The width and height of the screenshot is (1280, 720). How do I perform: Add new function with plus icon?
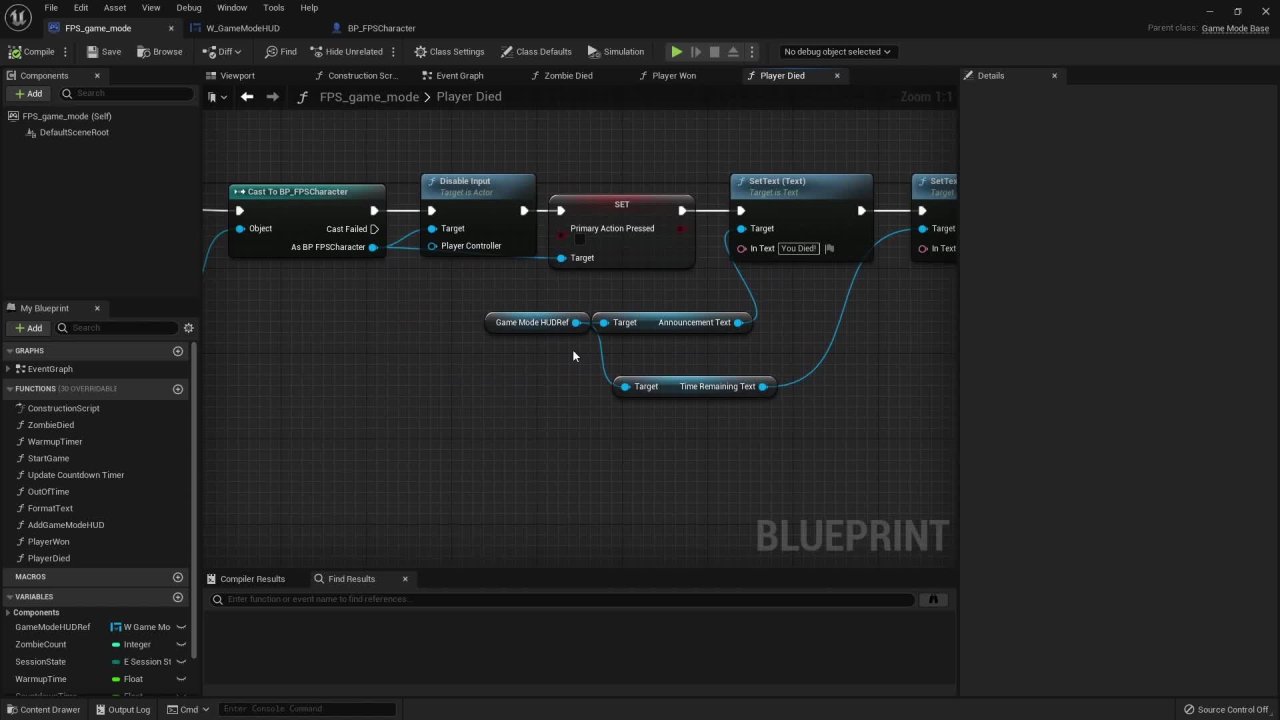[x=178, y=389]
